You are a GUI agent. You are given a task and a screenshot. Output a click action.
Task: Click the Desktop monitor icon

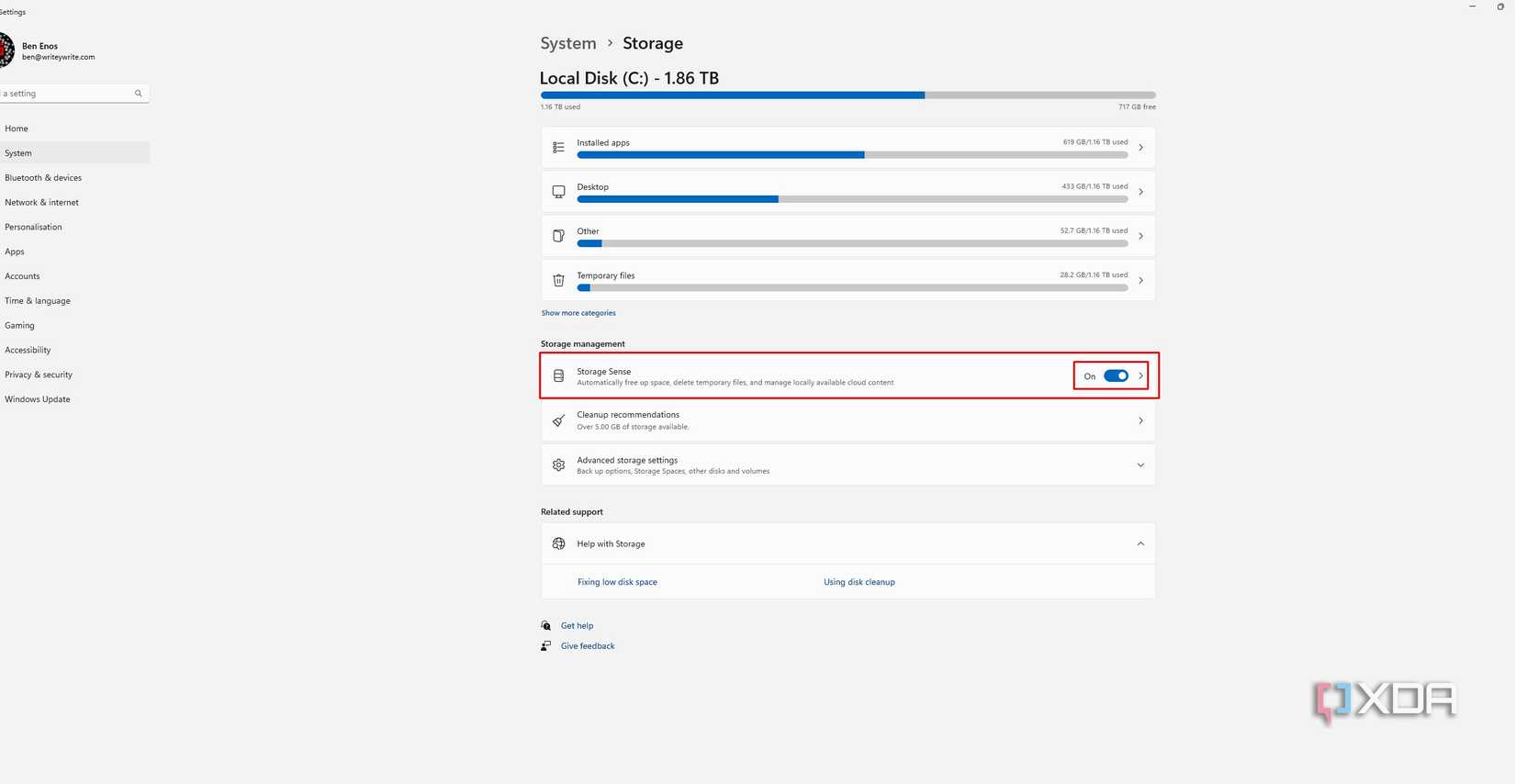click(x=558, y=192)
